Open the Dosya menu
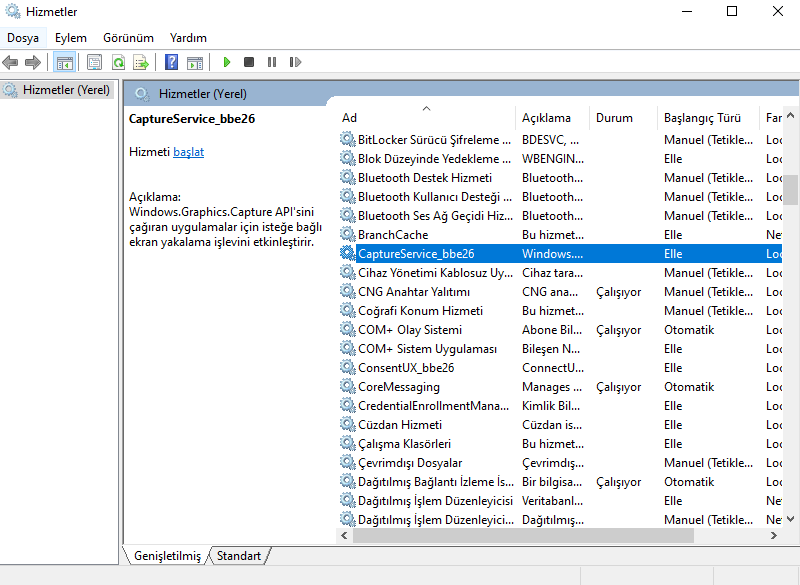 pos(22,38)
